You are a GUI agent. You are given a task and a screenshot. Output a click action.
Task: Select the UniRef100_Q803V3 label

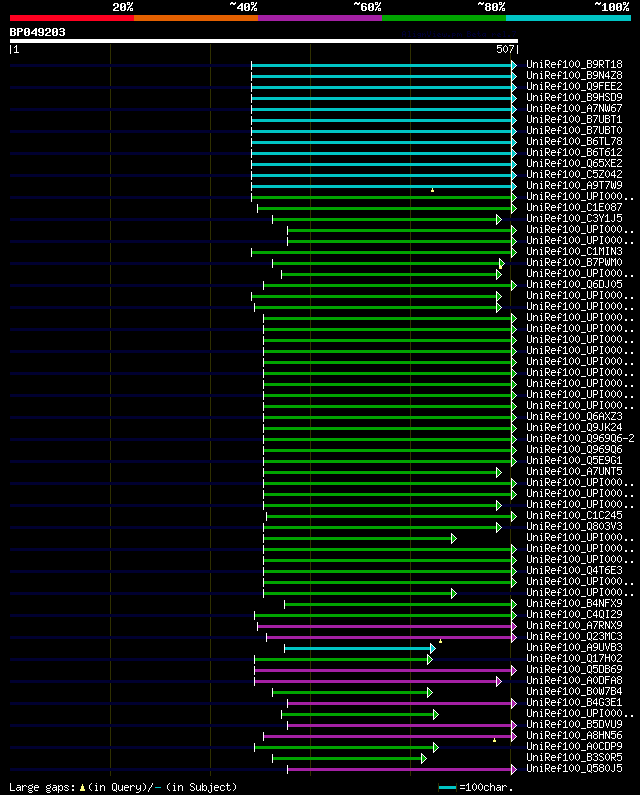pos(574,527)
